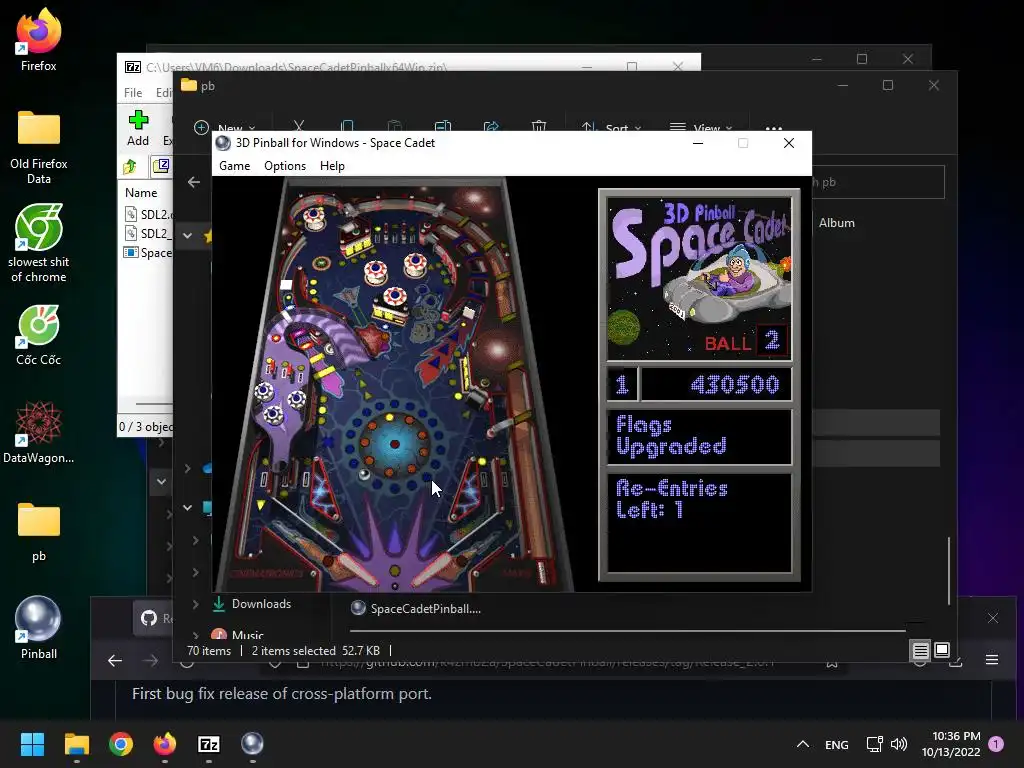The width and height of the screenshot is (1024, 768).
Task: Open the slowest shit of chrome shortcut
Action: tap(39, 243)
